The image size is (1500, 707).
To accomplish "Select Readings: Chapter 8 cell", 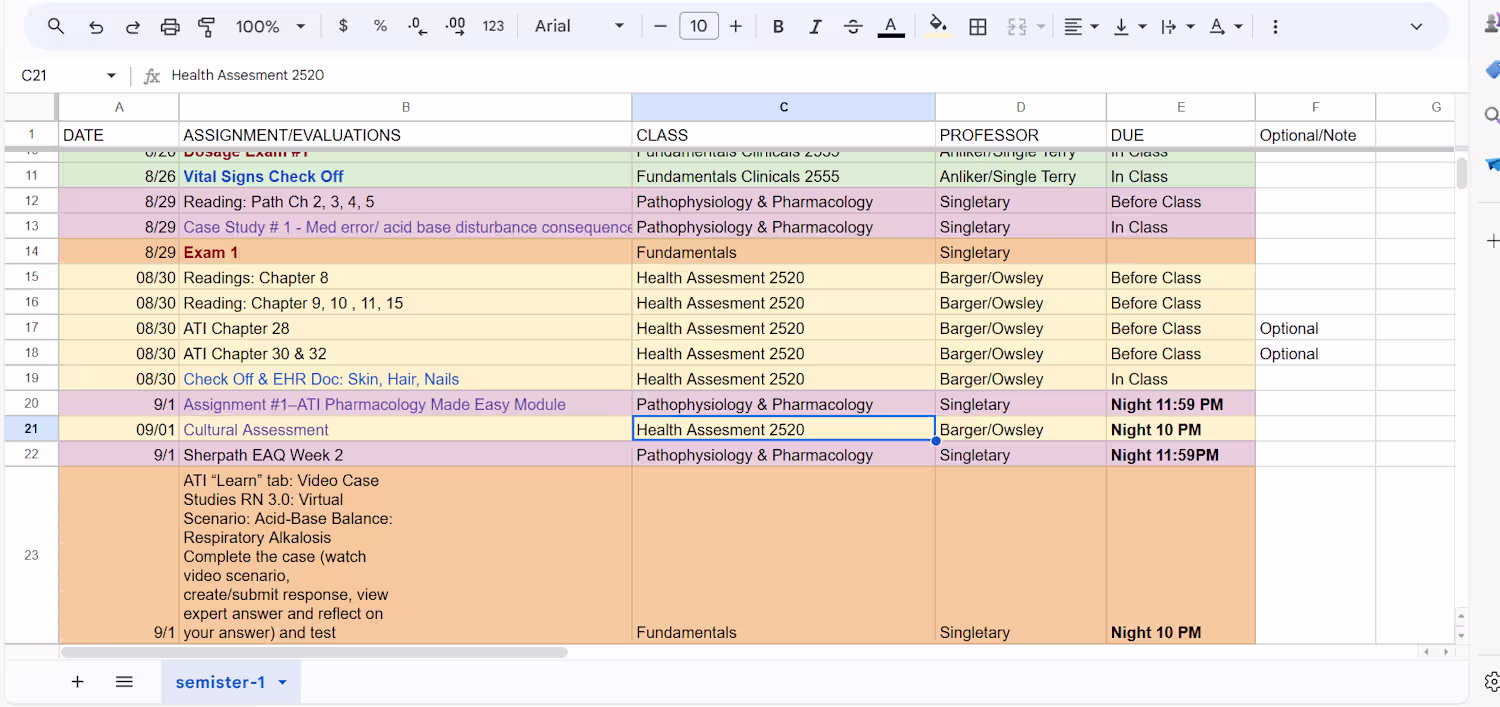I will pyautogui.click(x=405, y=278).
